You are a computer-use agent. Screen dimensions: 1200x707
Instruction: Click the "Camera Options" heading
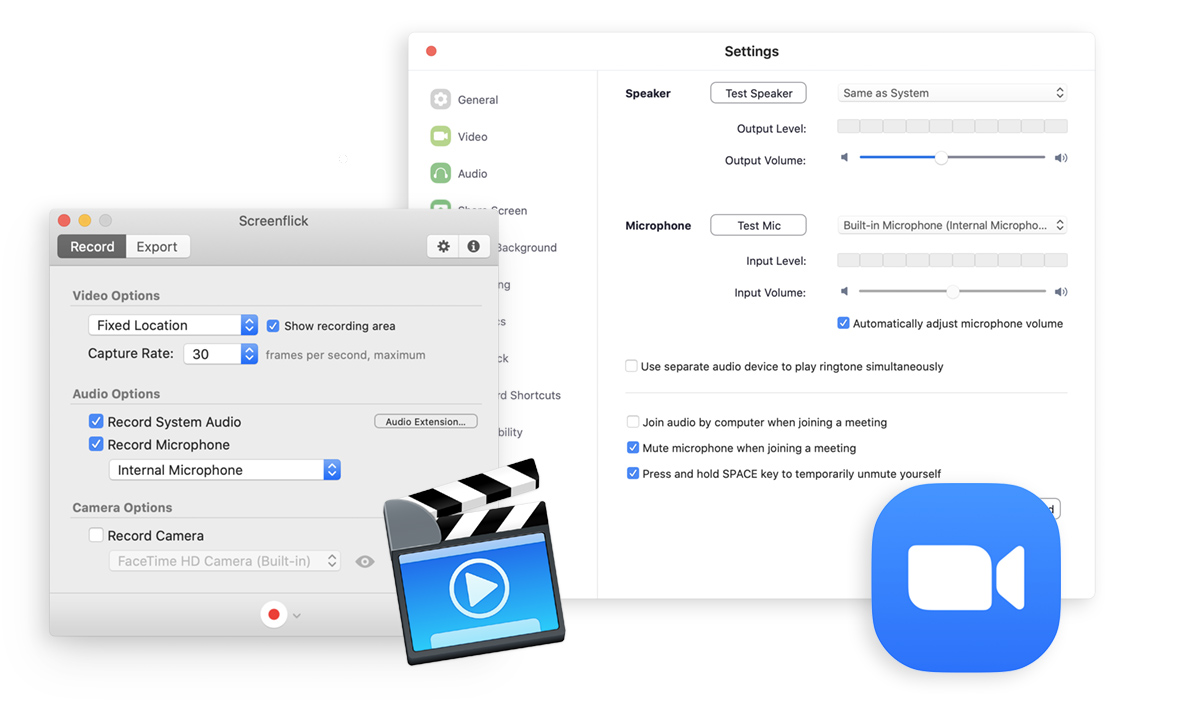pos(122,508)
